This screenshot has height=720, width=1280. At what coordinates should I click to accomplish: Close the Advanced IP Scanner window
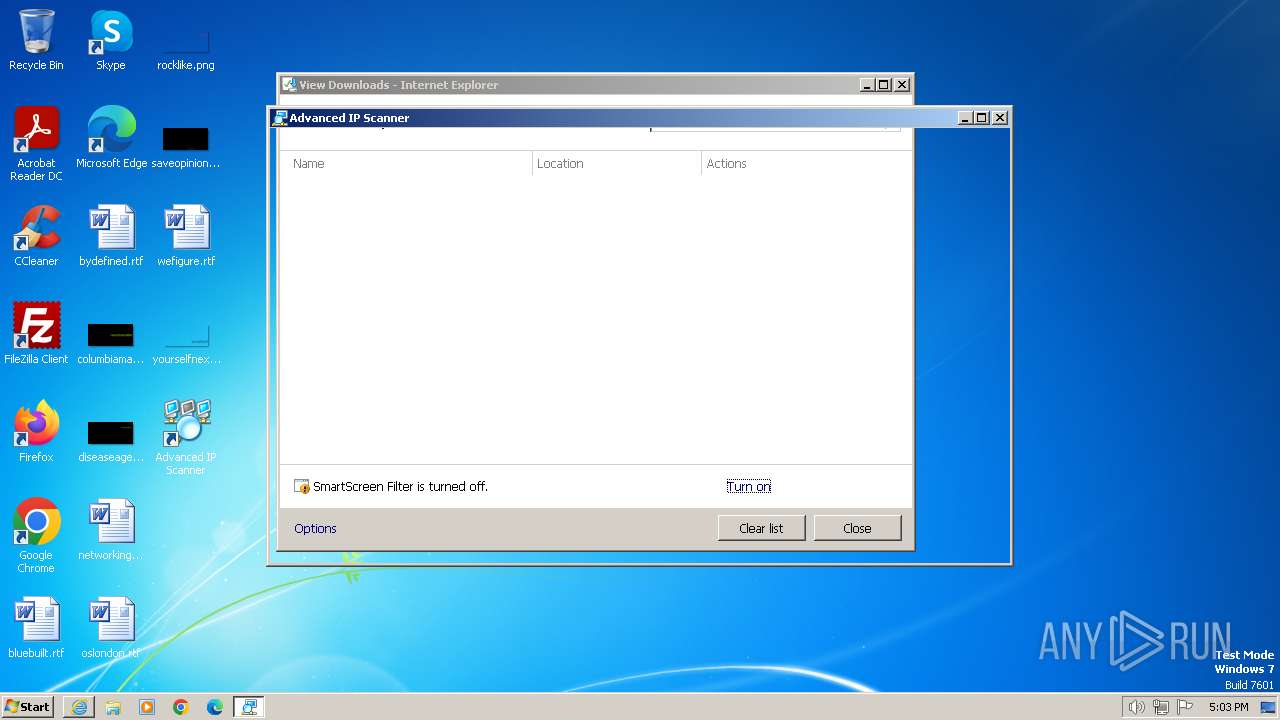999,117
